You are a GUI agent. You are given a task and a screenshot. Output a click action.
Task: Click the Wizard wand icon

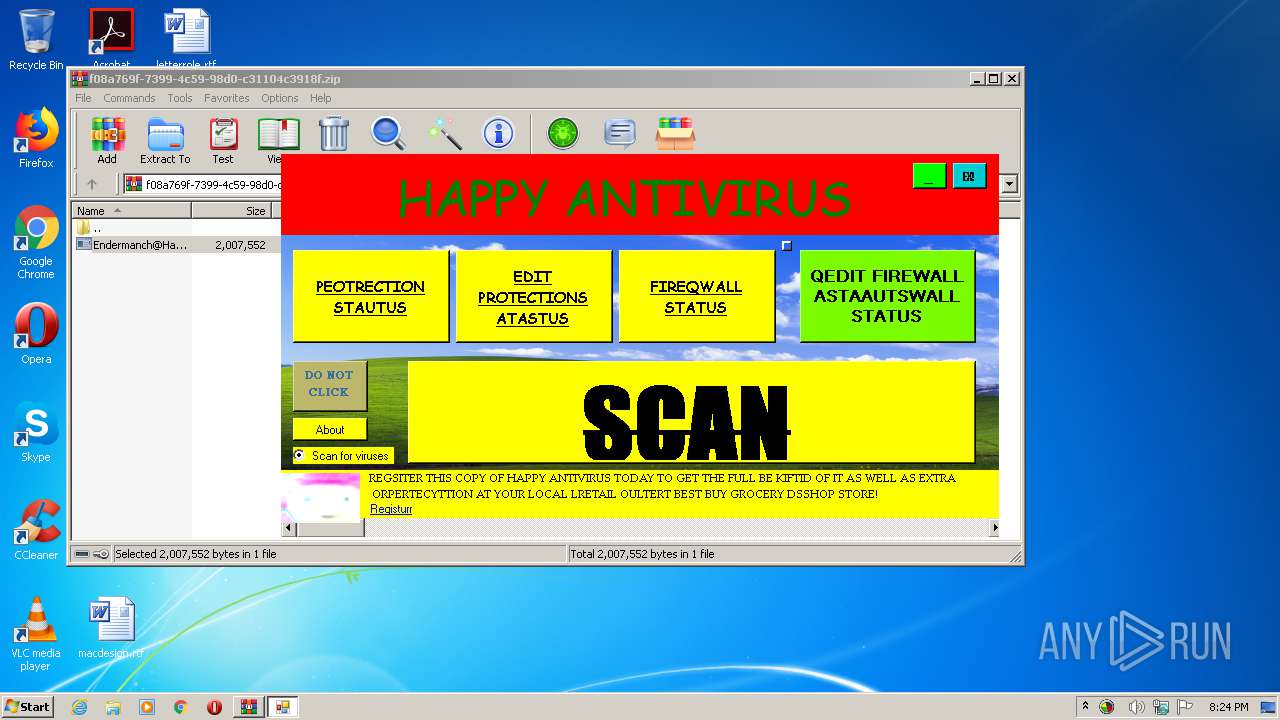pyautogui.click(x=444, y=134)
